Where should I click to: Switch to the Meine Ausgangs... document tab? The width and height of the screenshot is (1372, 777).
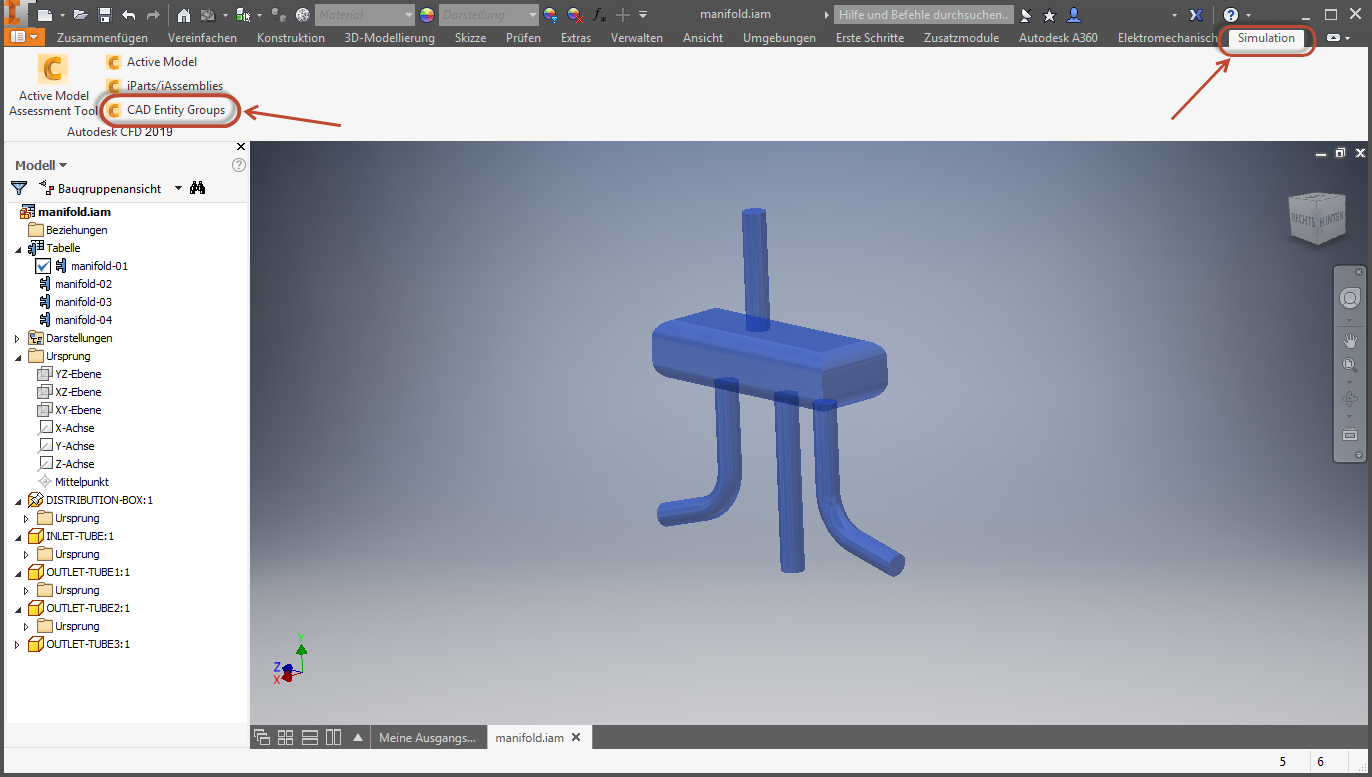(x=428, y=738)
